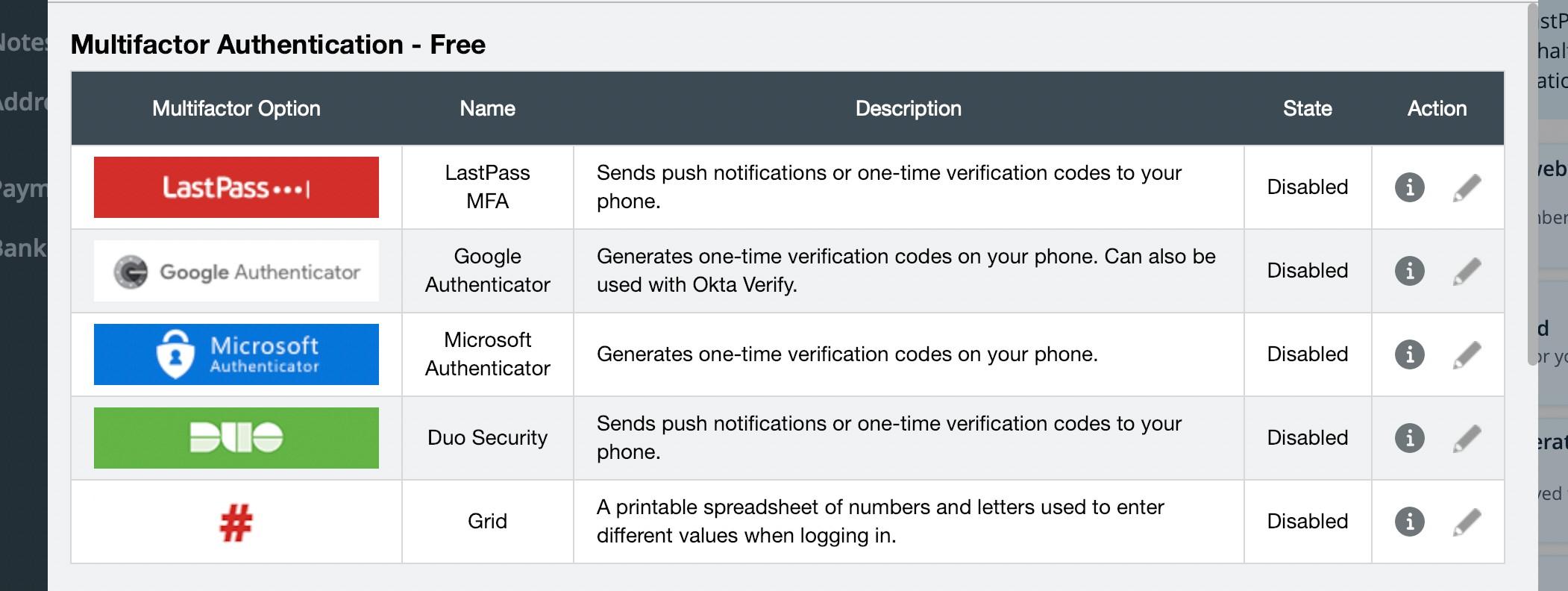Click the Description column header
This screenshot has width=1568, height=591.
[908, 109]
